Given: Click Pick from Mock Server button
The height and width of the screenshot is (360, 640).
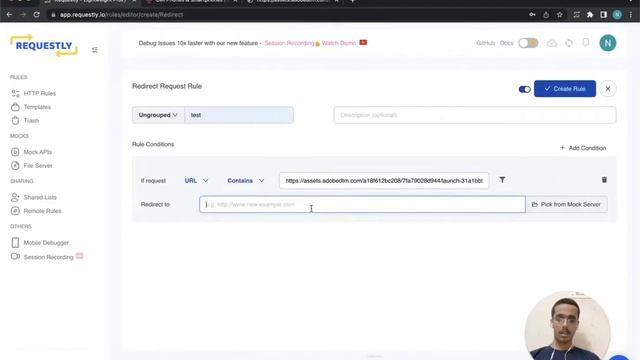Looking at the screenshot, I should (x=567, y=204).
